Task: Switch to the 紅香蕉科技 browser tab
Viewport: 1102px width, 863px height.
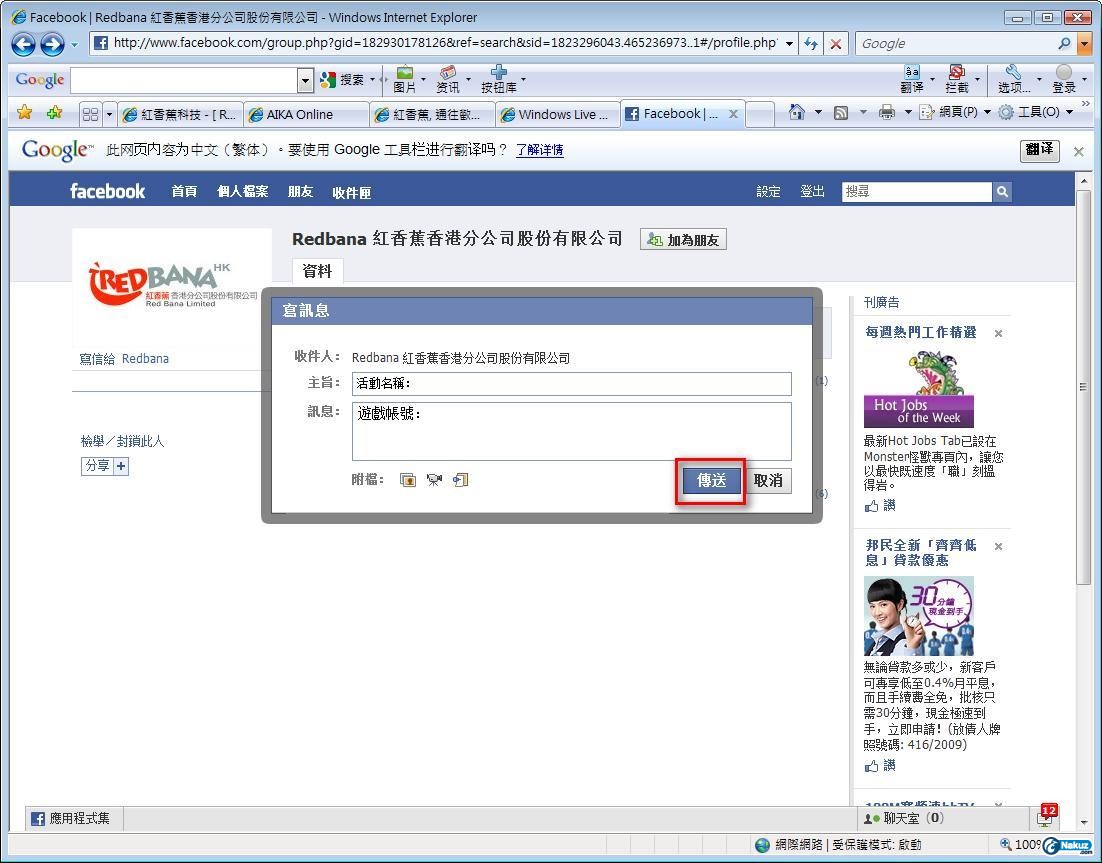Action: point(180,115)
